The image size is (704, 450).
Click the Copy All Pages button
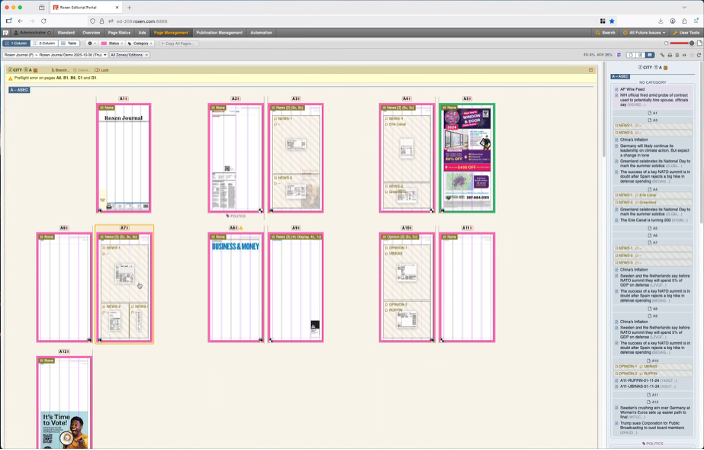[x=179, y=44]
